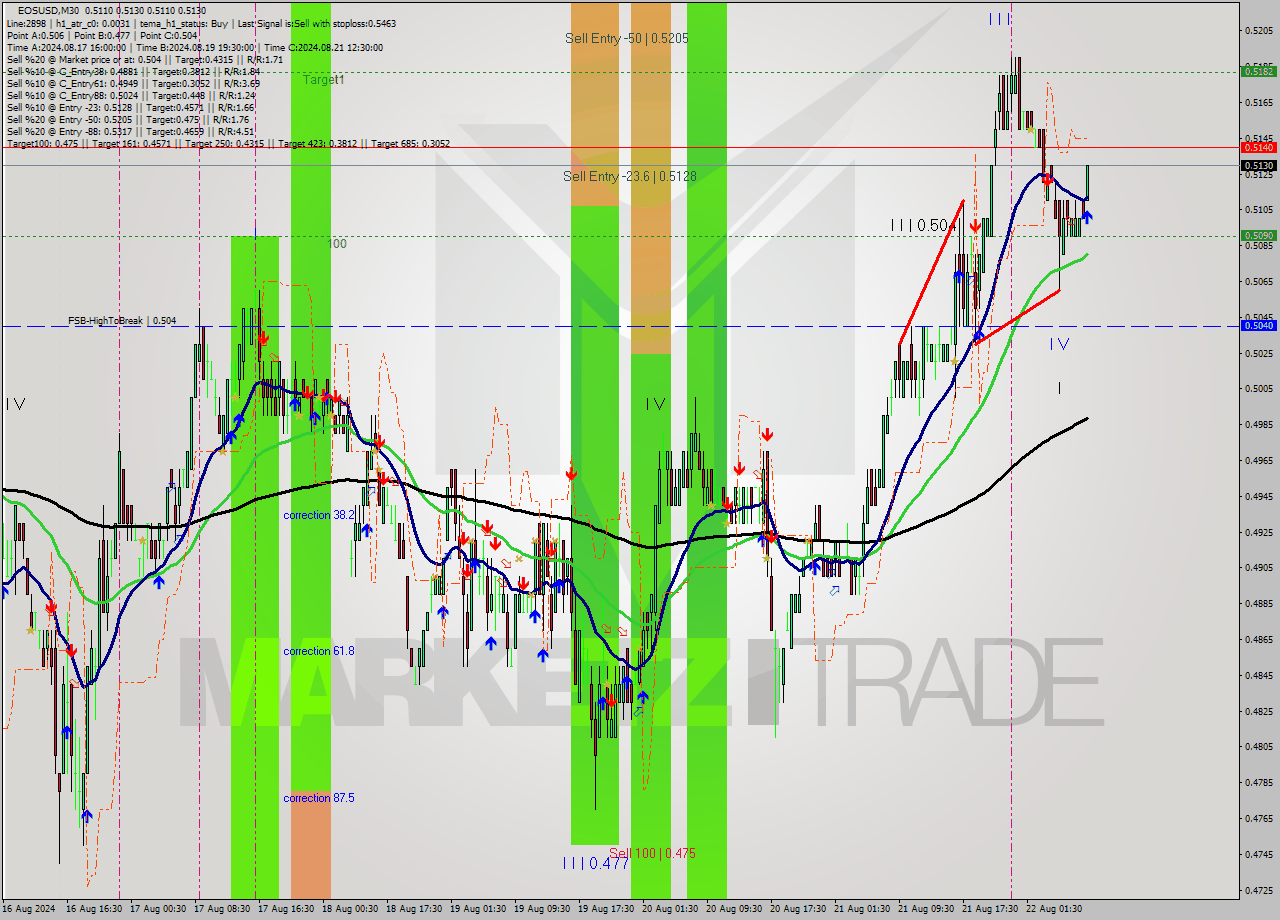Image resolution: width=1280 pixels, height=920 pixels.
Task: Select the 'Target100: 0.475' targets summary line
Action: click(228, 143)
